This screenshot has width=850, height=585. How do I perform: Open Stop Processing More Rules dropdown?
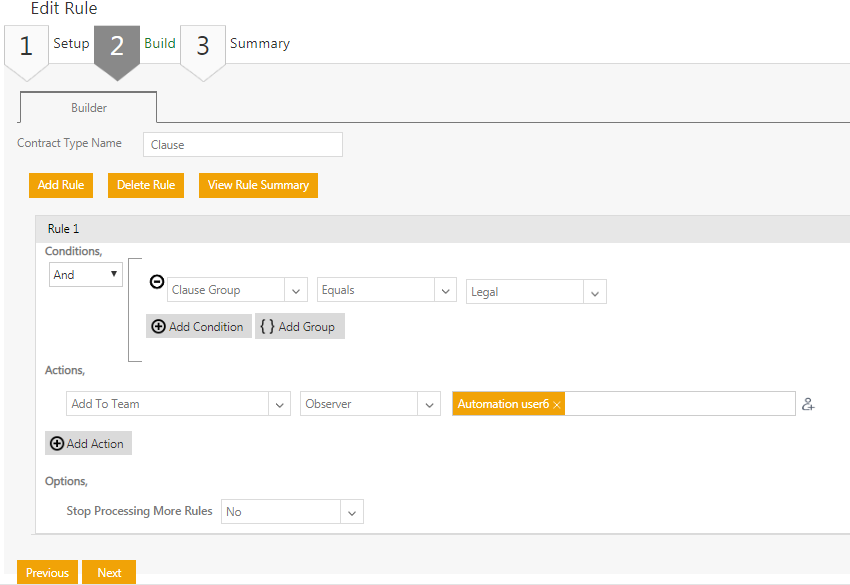pos(352,512)
